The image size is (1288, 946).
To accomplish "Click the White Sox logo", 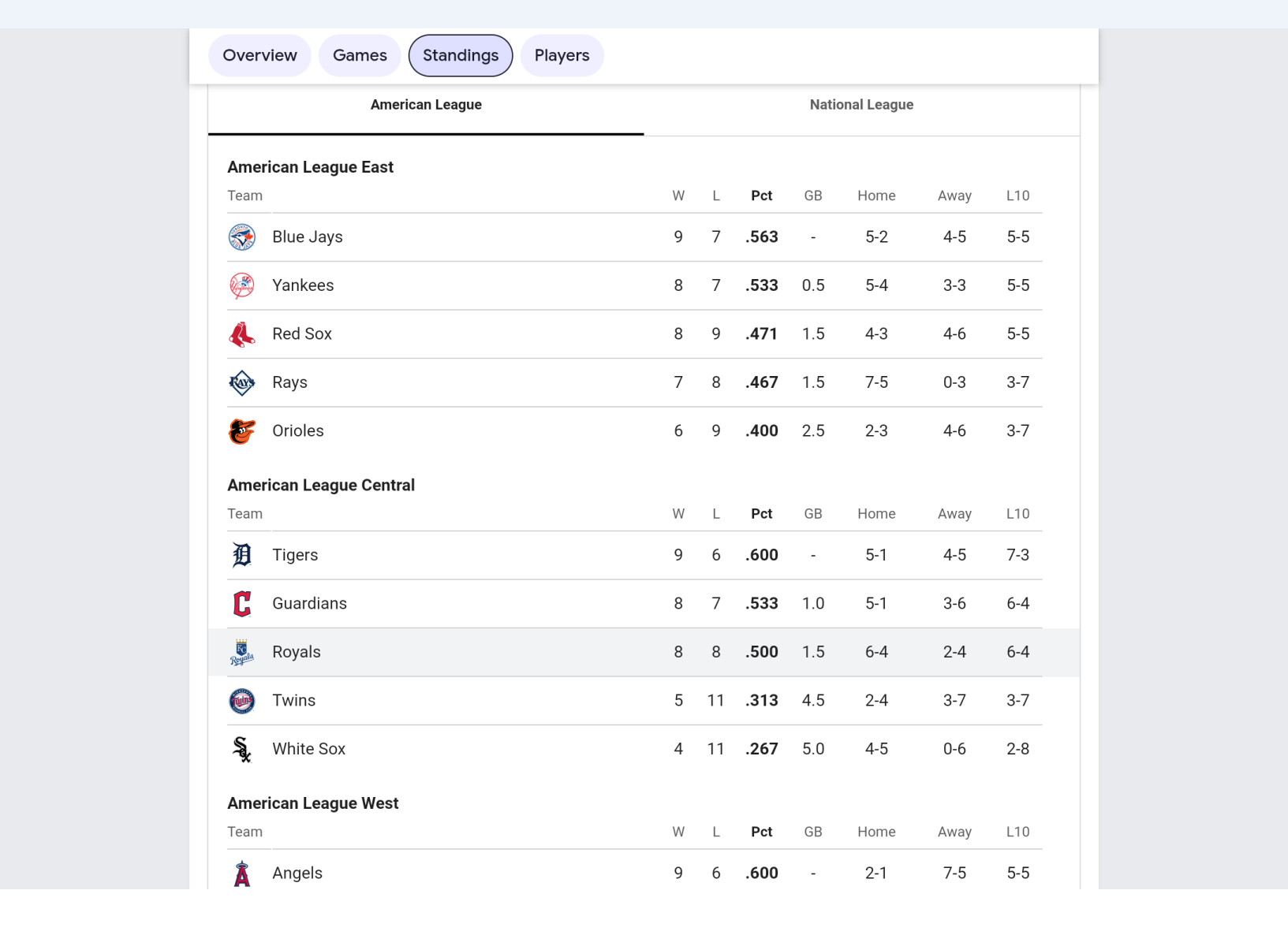I will (242, 750).
